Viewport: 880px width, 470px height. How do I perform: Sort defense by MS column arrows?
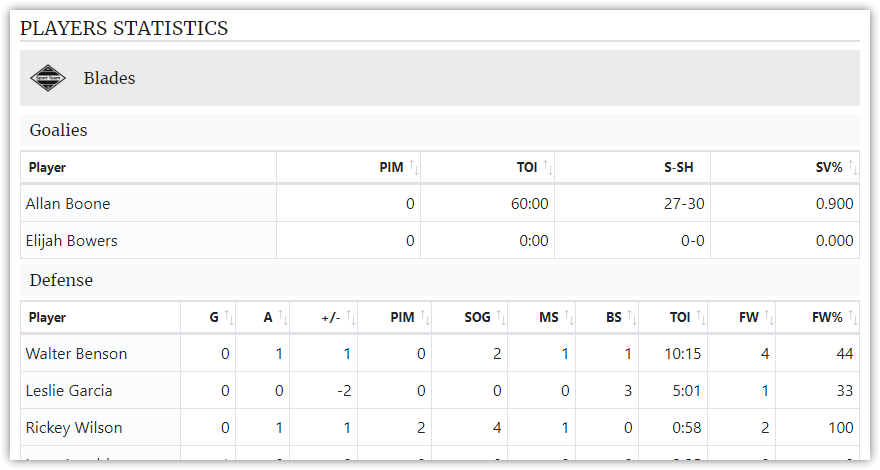coord(569,317)
